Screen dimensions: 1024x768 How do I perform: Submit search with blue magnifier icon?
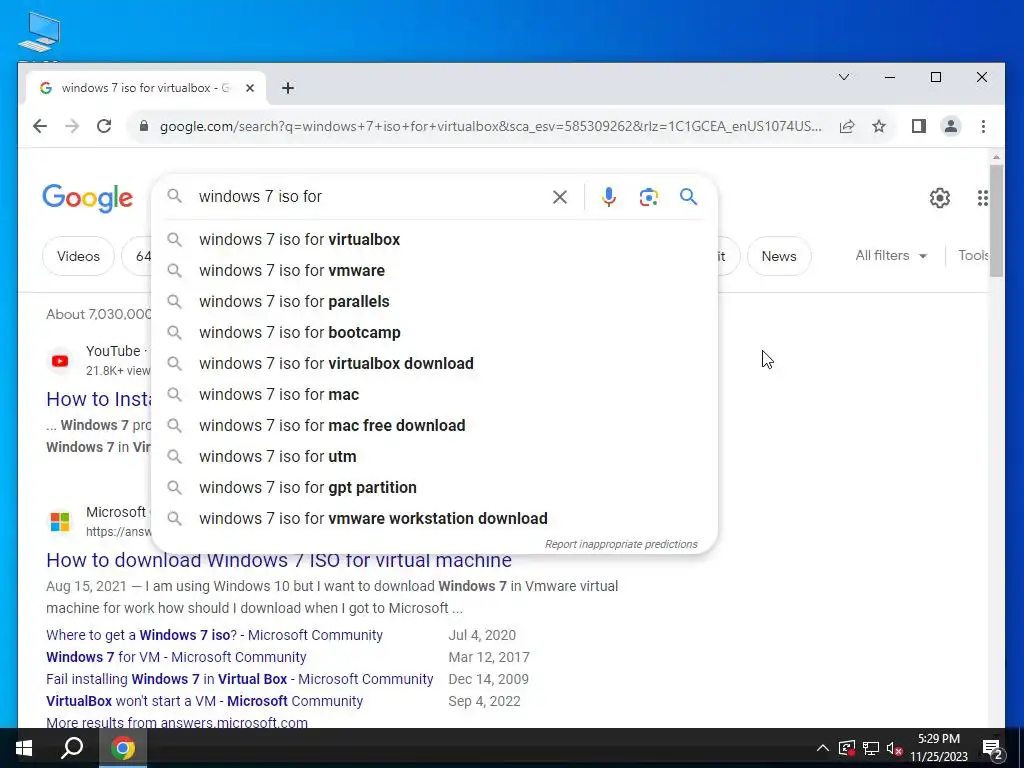tap(688, 197)
